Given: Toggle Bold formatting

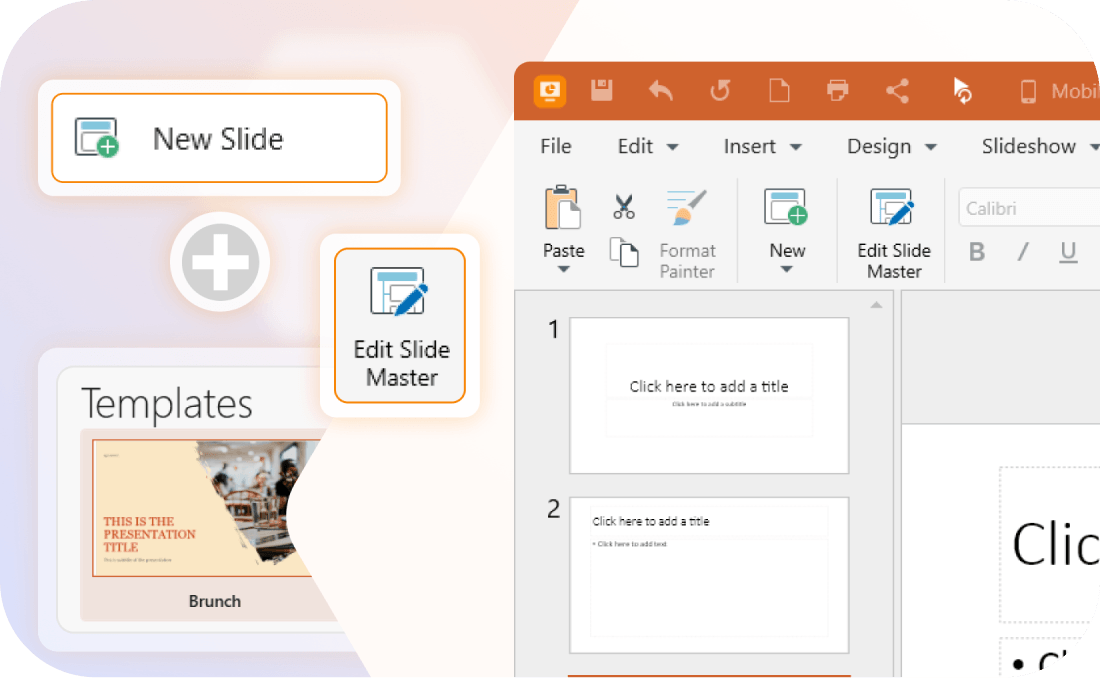Looking at the screenshot, I should pyautogui.click(x=977, y=252).
